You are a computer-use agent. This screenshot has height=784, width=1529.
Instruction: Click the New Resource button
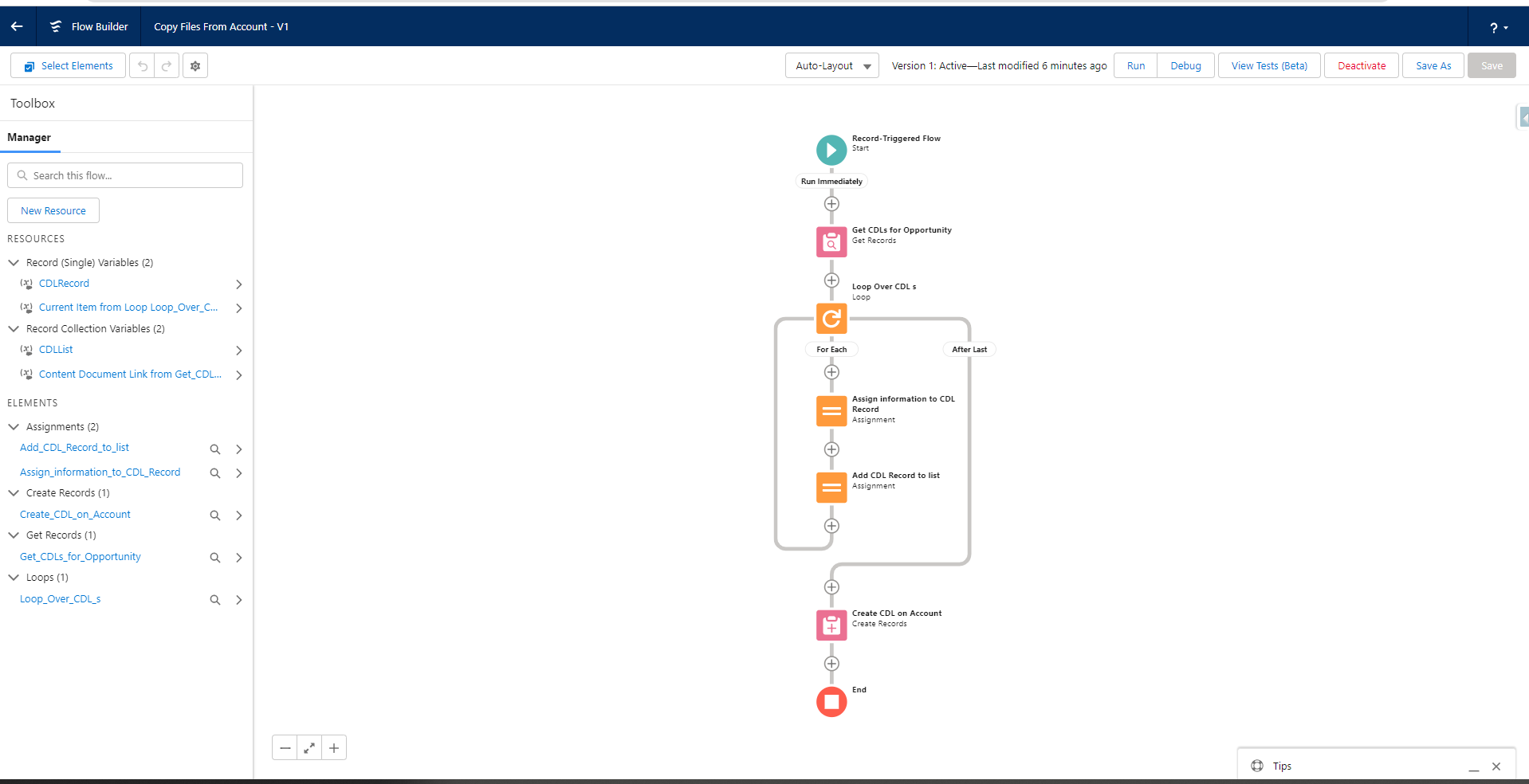click(x=53, y=210)
